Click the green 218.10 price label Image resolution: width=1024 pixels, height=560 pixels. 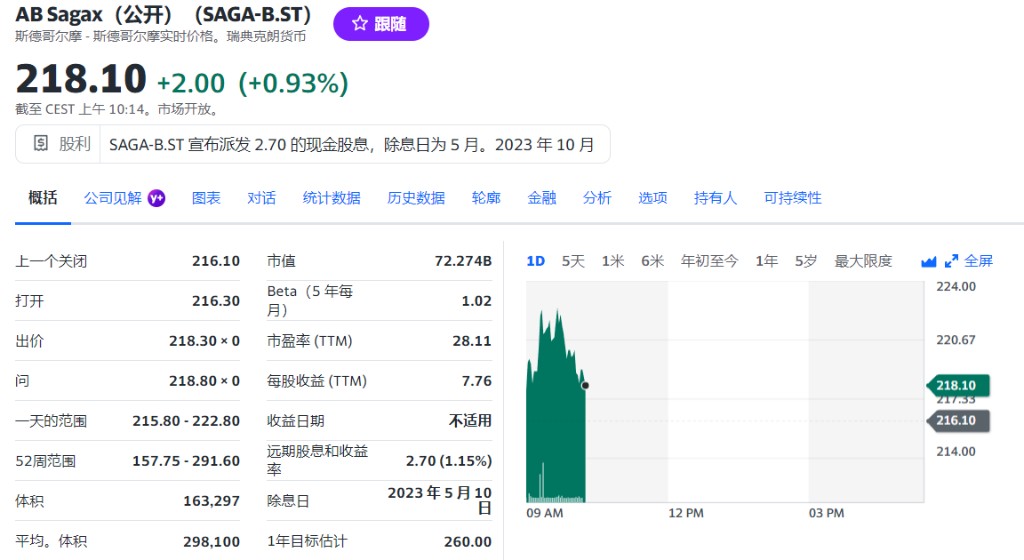(957, 385)
